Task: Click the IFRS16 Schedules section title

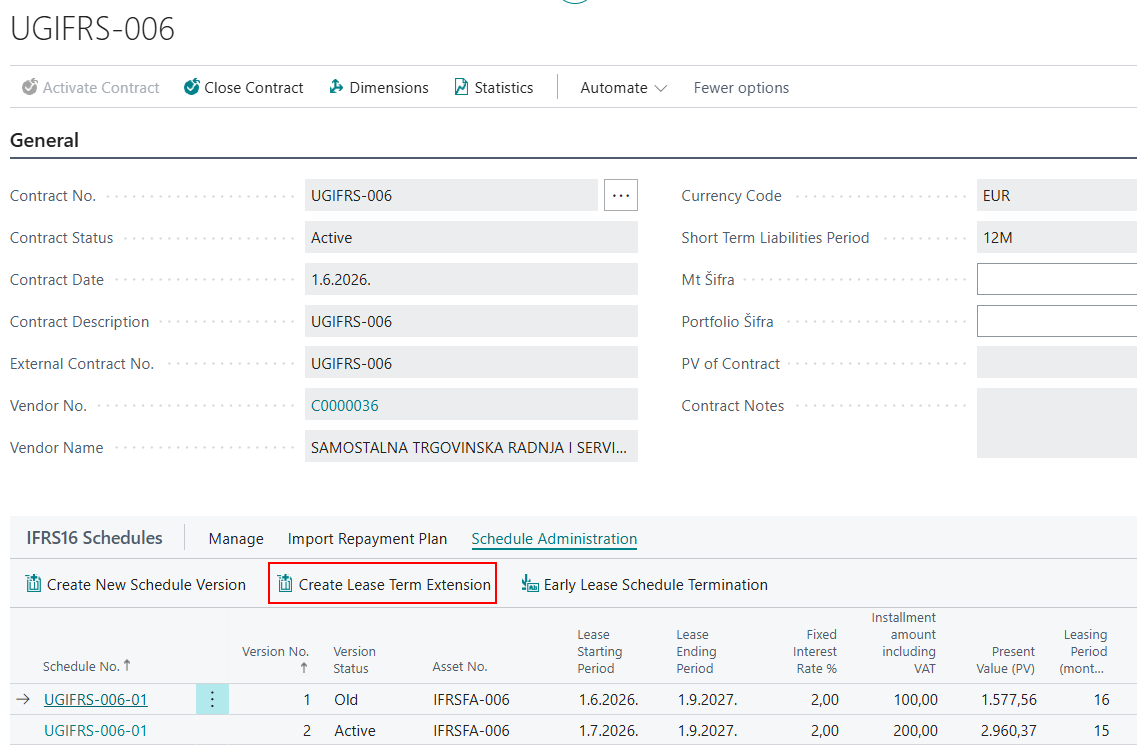Action: coord(94,538)
